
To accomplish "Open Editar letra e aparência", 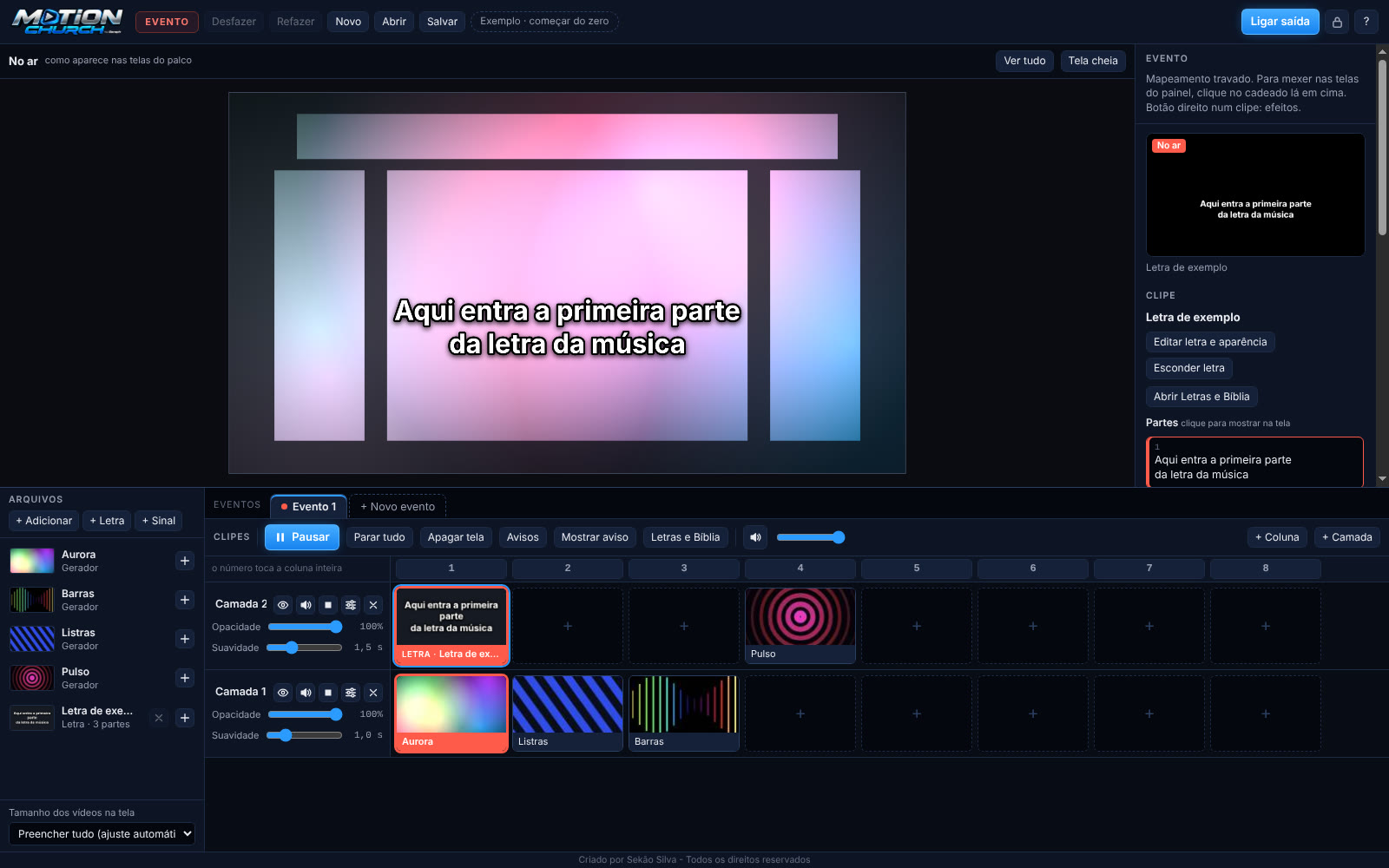I will point(1210,342).
